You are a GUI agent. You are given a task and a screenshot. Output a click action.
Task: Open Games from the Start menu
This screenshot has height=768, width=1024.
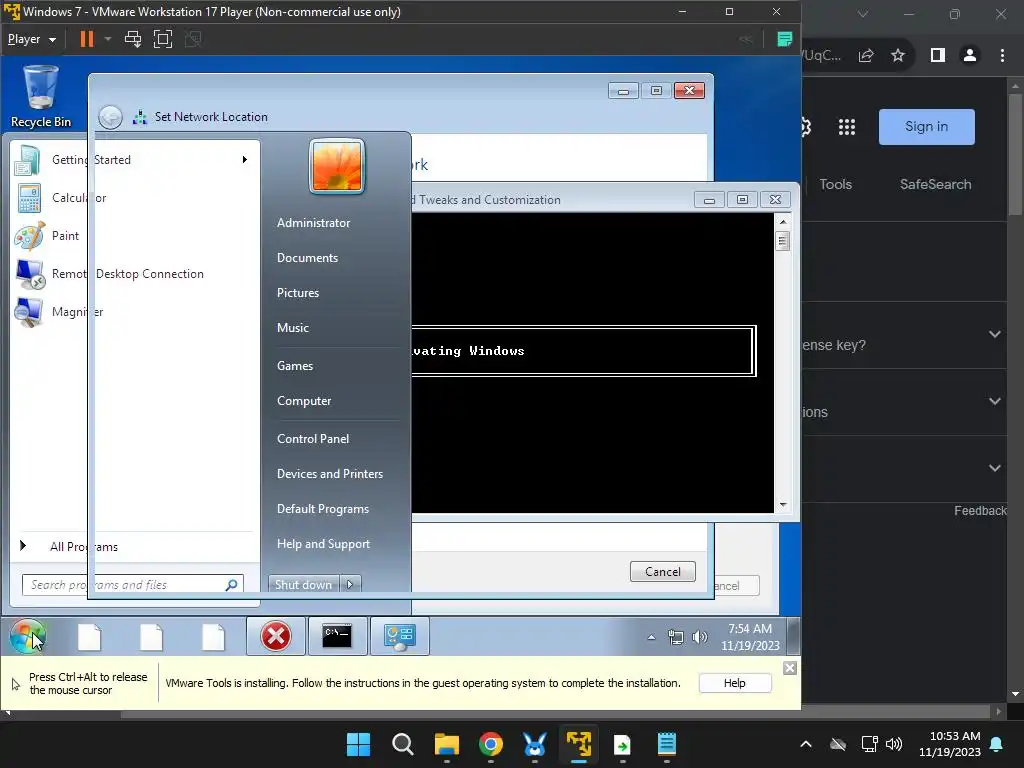[295, 366]
